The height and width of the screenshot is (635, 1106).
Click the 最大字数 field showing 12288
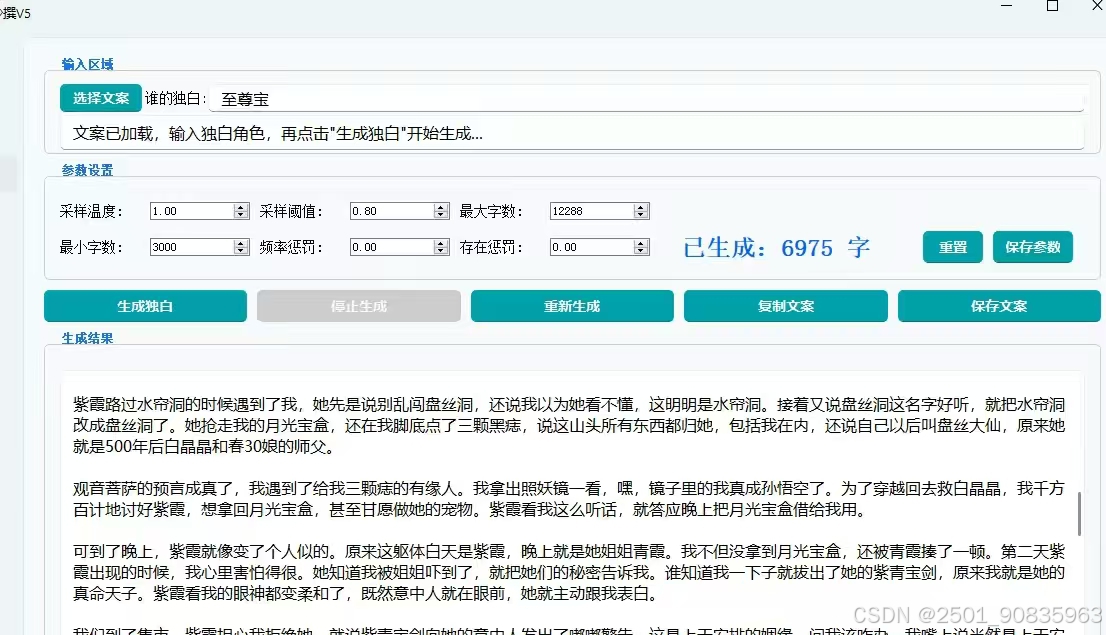[592, 211]
